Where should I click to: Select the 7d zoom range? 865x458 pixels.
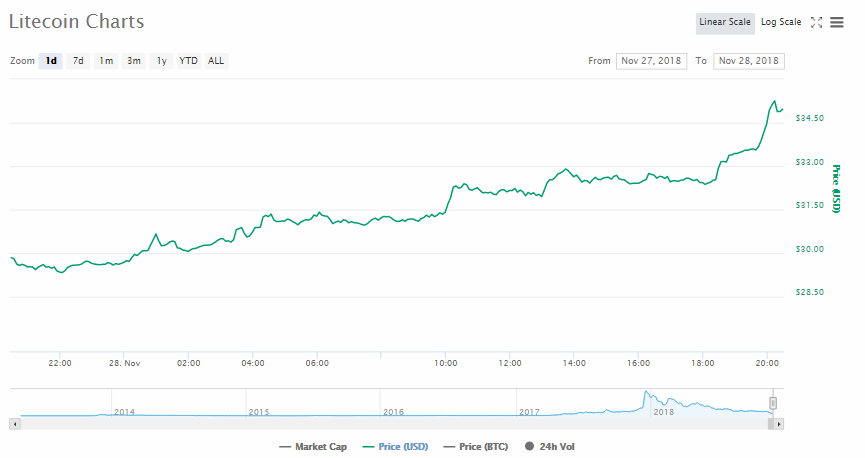coord(78,61)
